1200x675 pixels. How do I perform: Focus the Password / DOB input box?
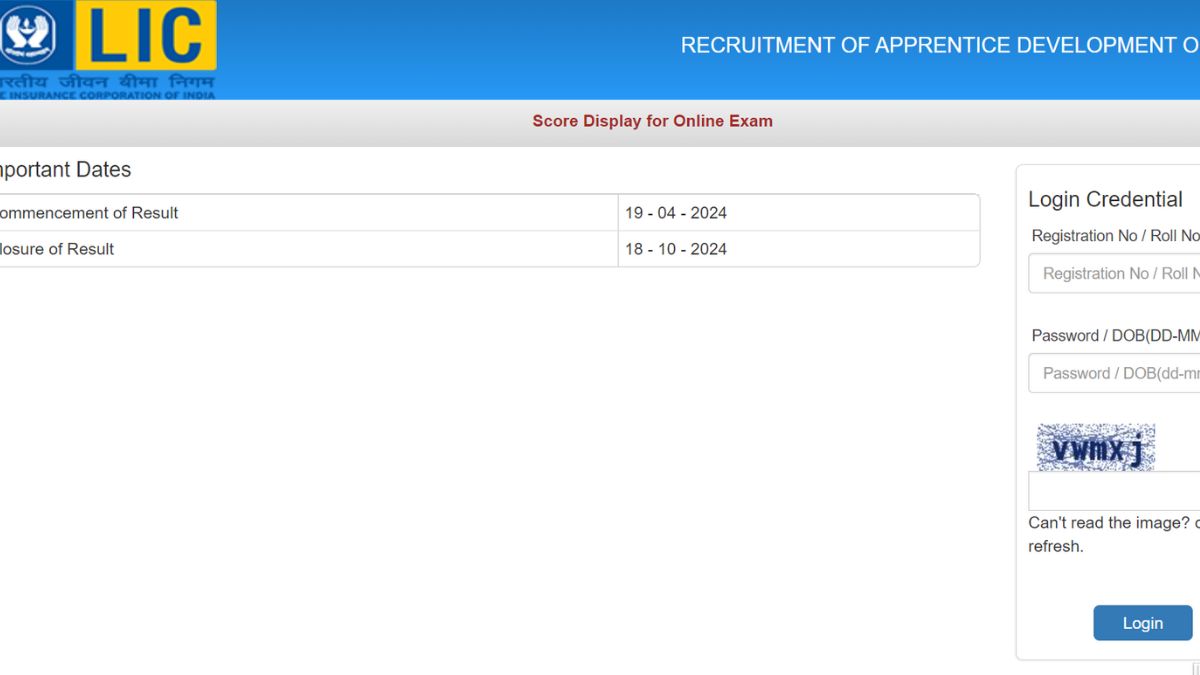coord(1115,373)
